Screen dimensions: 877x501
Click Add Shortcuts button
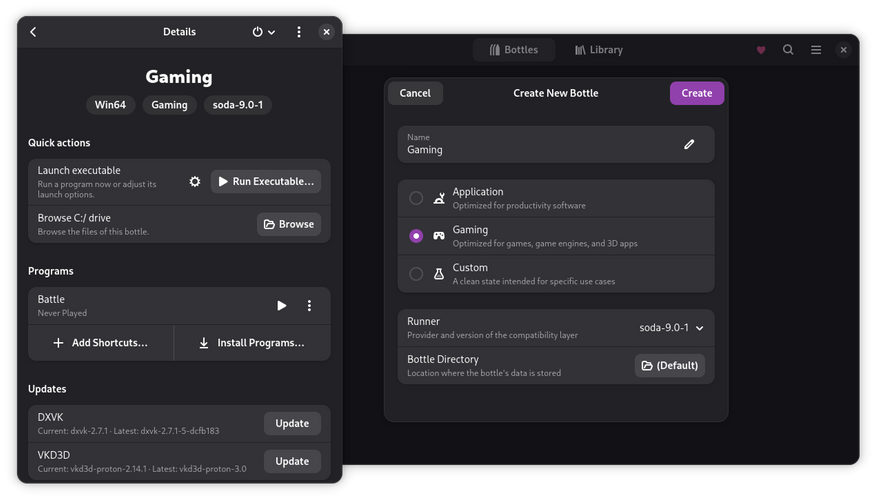tap(100, 343)
